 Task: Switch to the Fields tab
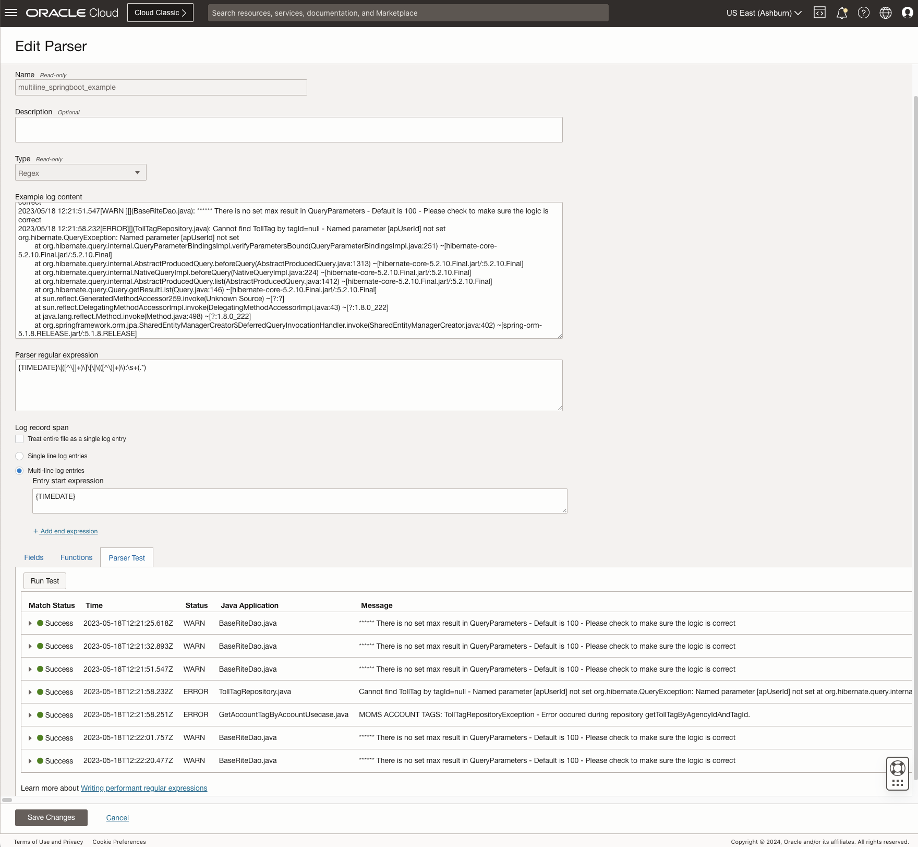[34, 558]
